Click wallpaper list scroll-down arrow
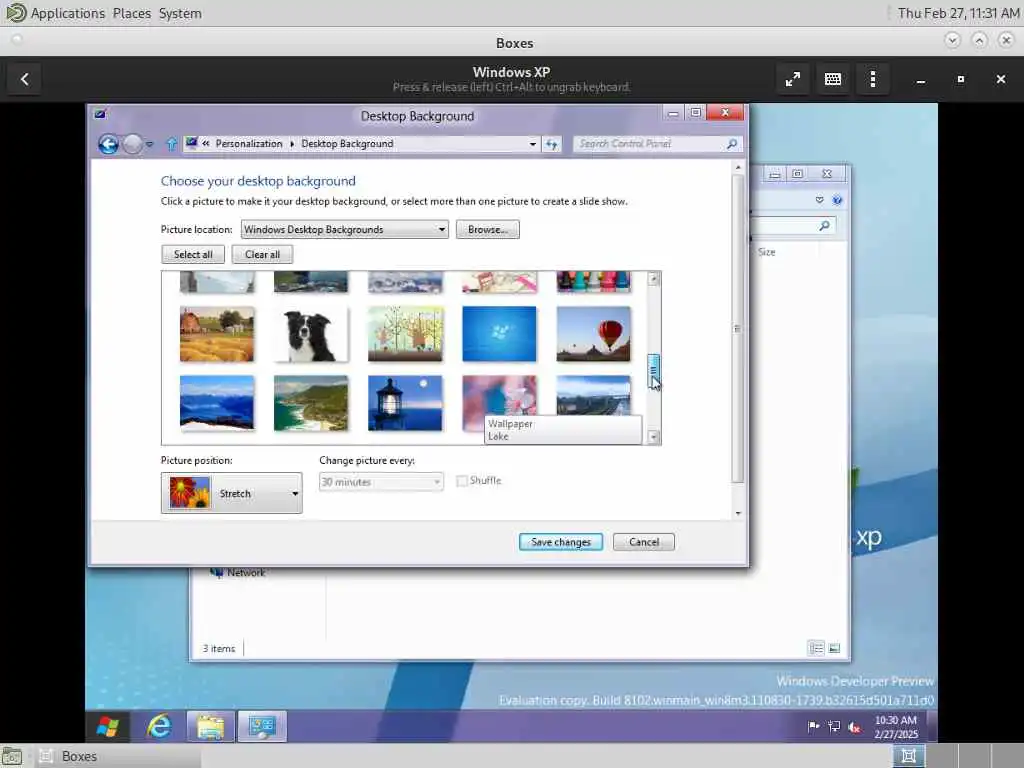1024x768 pixels. click(653, 437)
